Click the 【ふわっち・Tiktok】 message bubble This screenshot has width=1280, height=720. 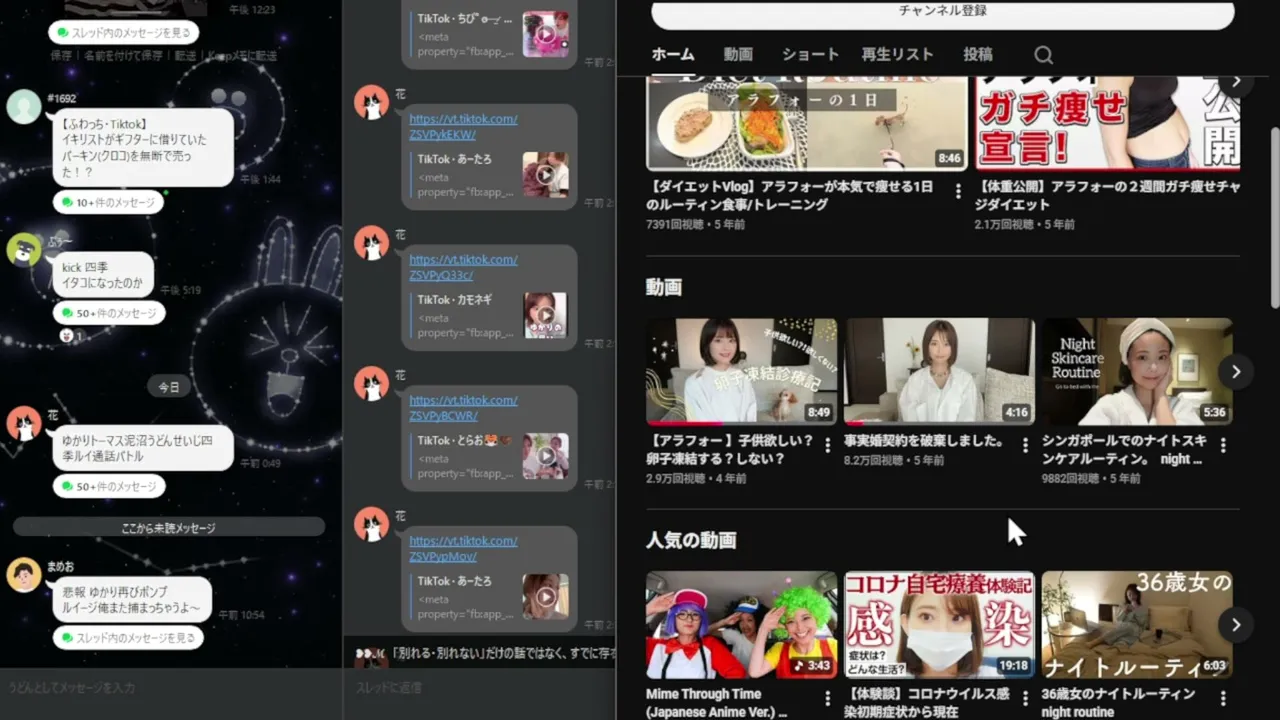point(143,147)
